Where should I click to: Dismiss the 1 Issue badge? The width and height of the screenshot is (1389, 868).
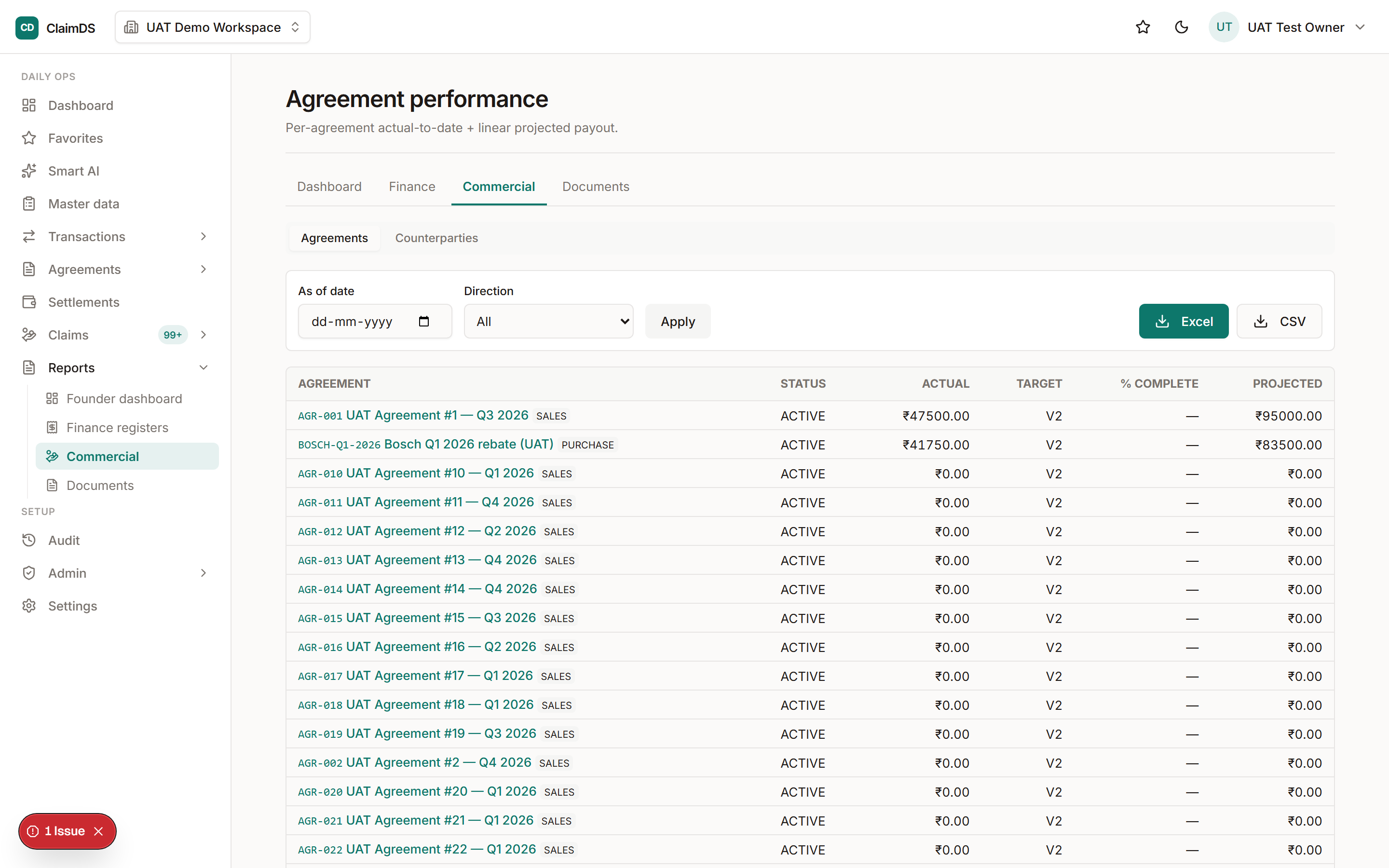click(x=99, y=831)
